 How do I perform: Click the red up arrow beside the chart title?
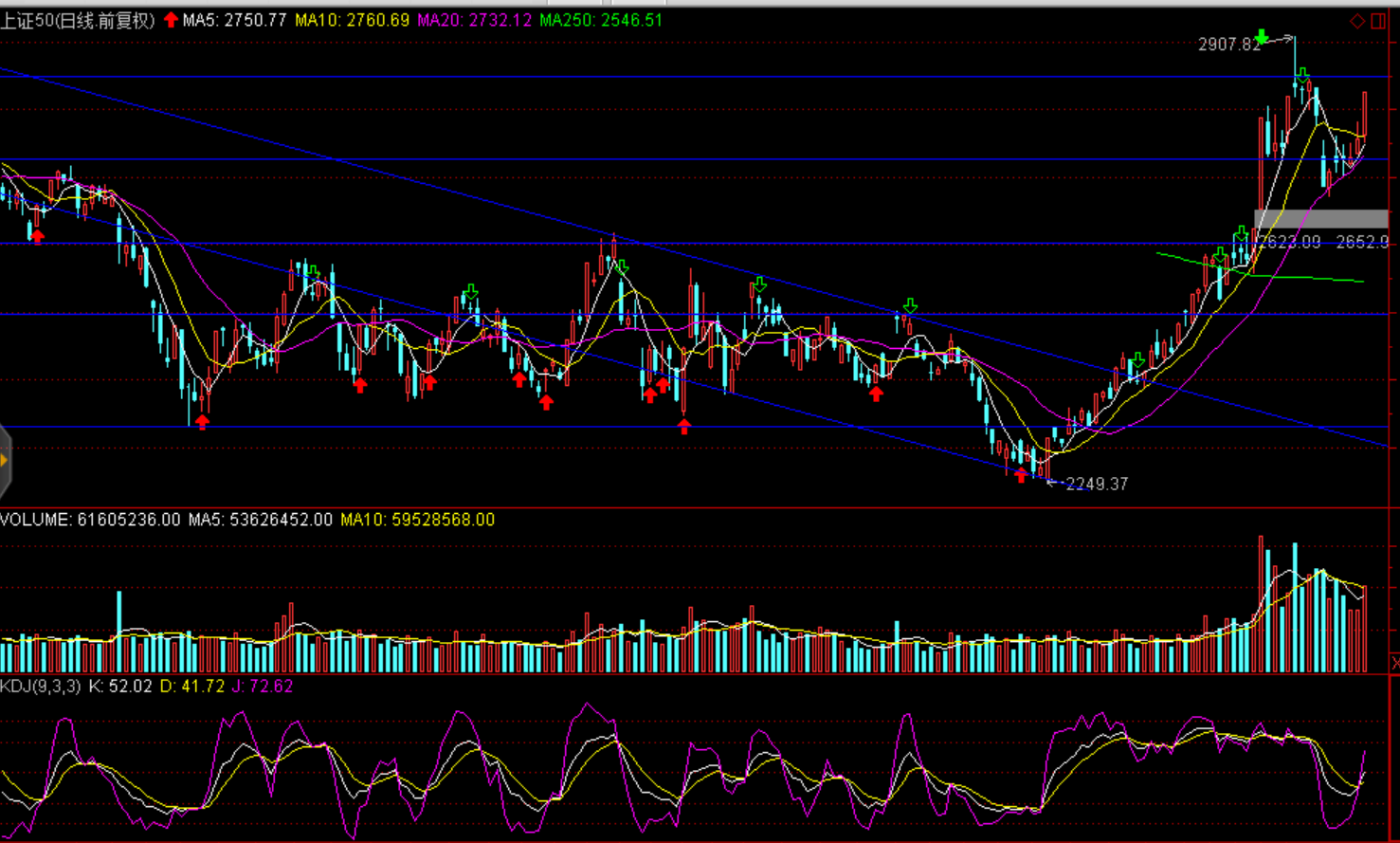tap(171, 20)
